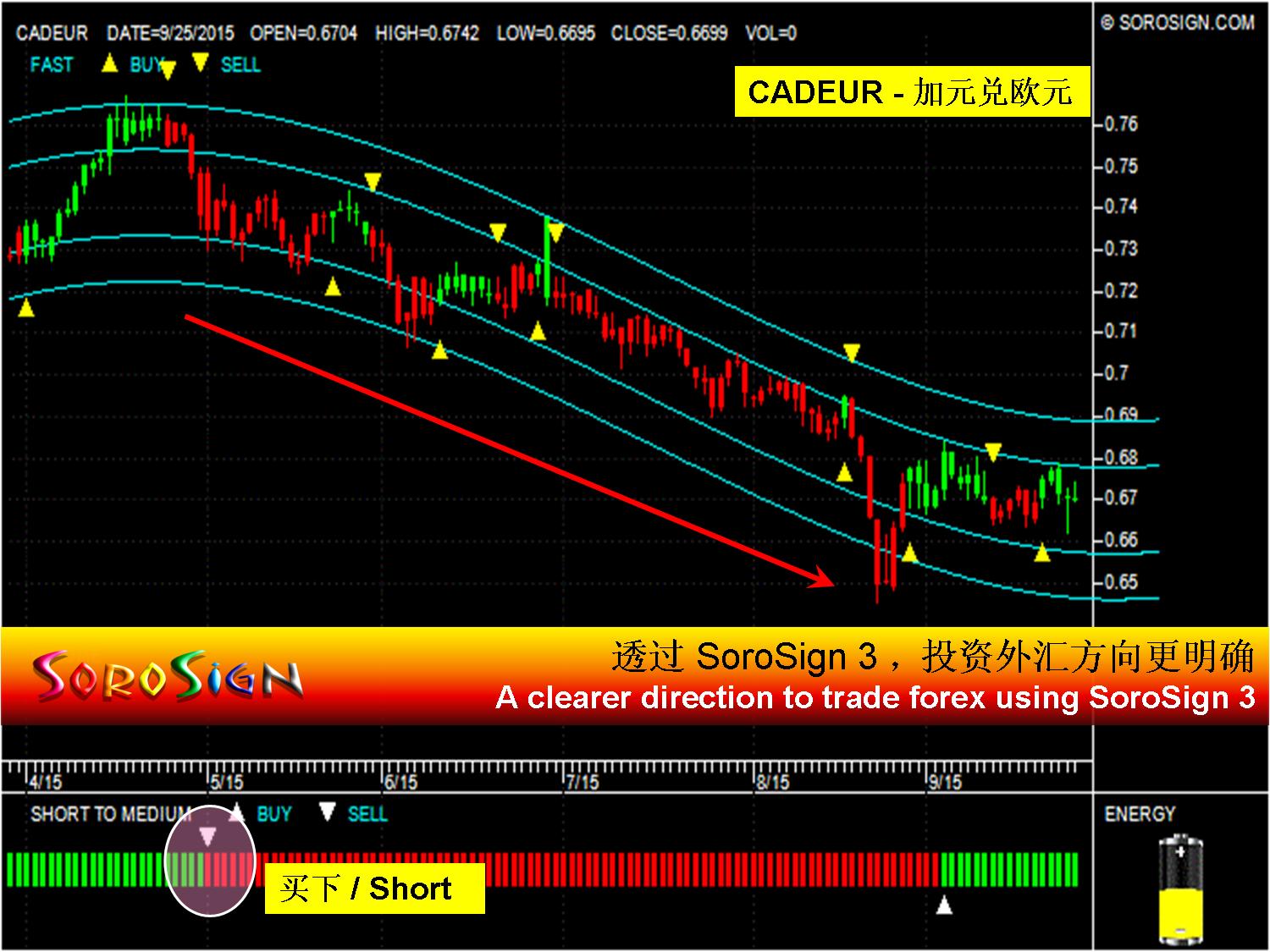The image size is (1270, 952).
Task: Click the HIGH=0.6742 value
Action: click(x=427, y=34)
